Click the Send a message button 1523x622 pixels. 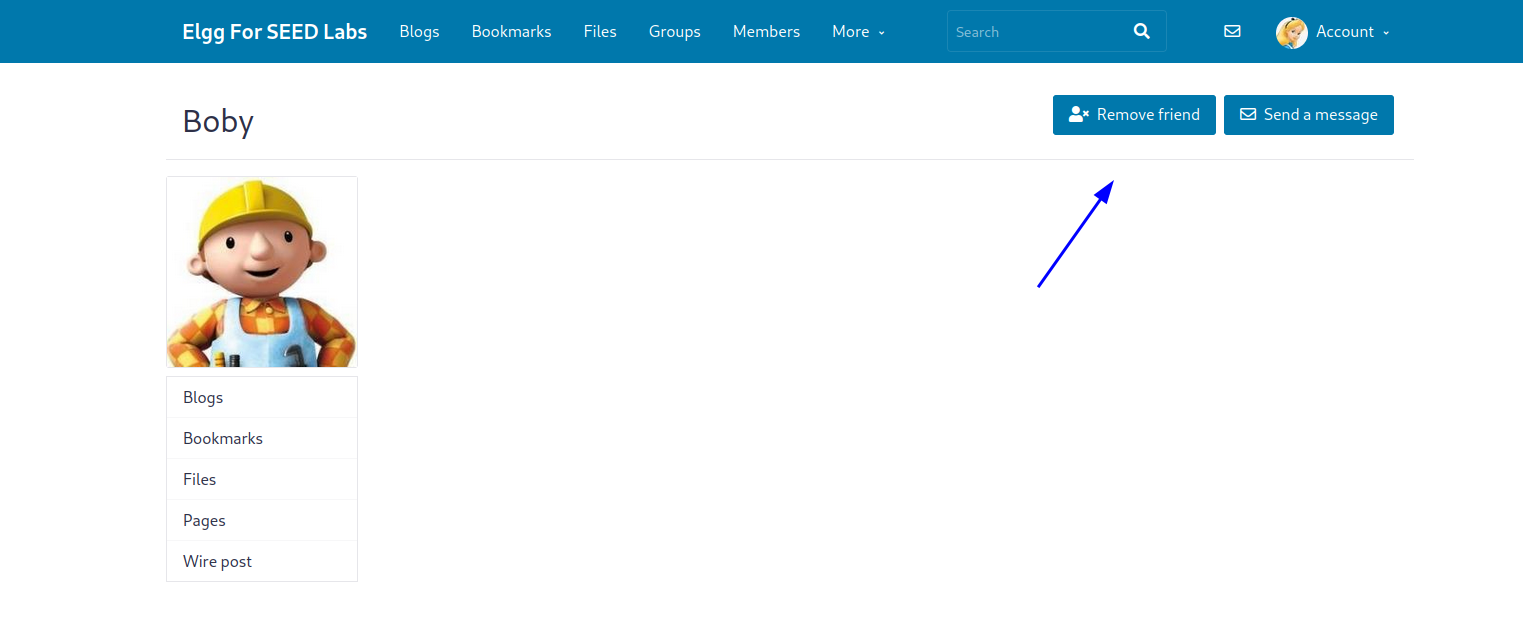tap(1309, 114)
